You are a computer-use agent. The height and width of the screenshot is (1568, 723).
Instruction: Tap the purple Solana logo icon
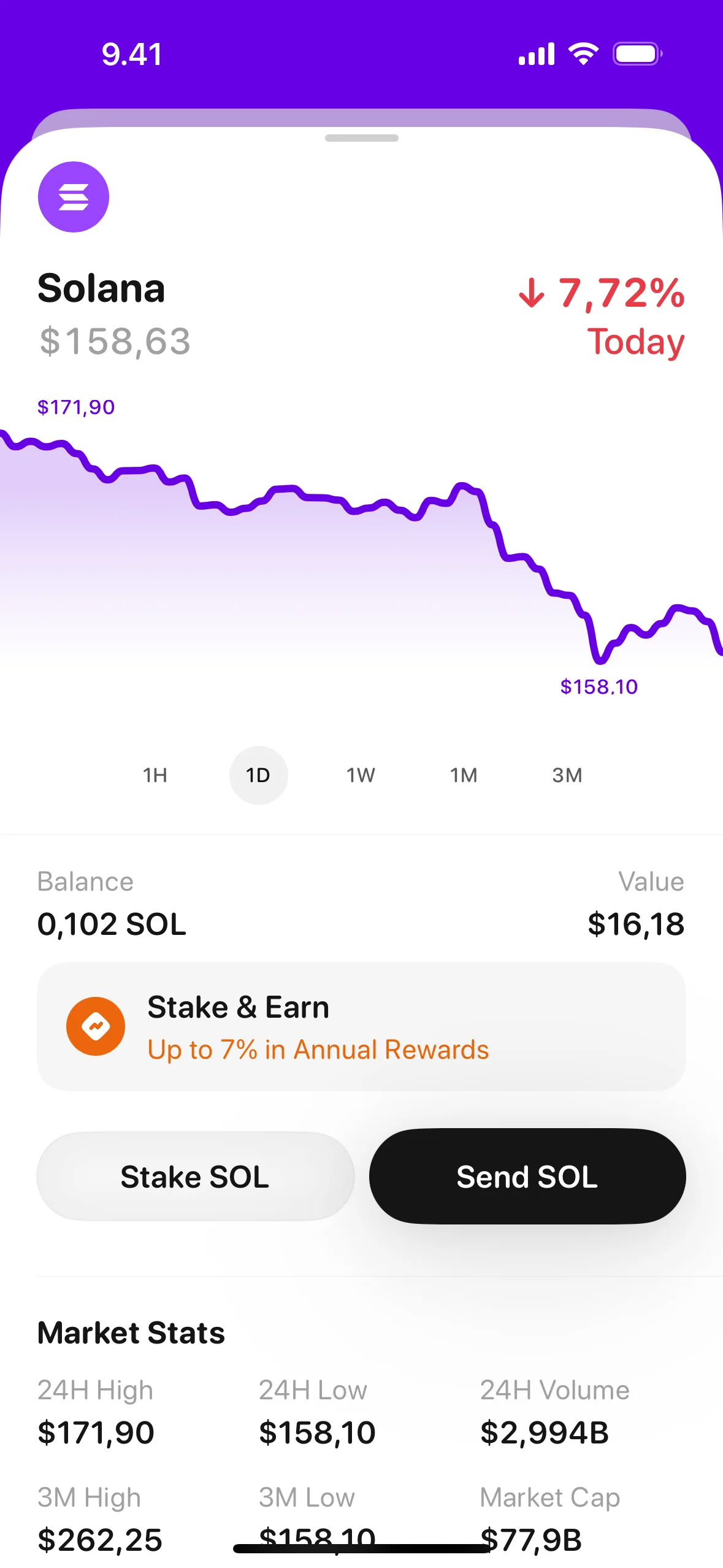click(x=74, y=197)
